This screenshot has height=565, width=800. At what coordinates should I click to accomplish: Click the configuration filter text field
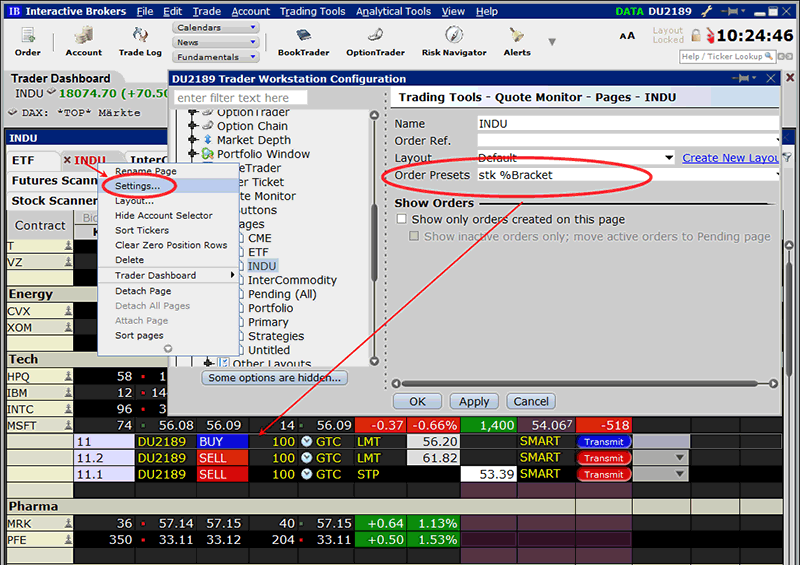[240, 97]
